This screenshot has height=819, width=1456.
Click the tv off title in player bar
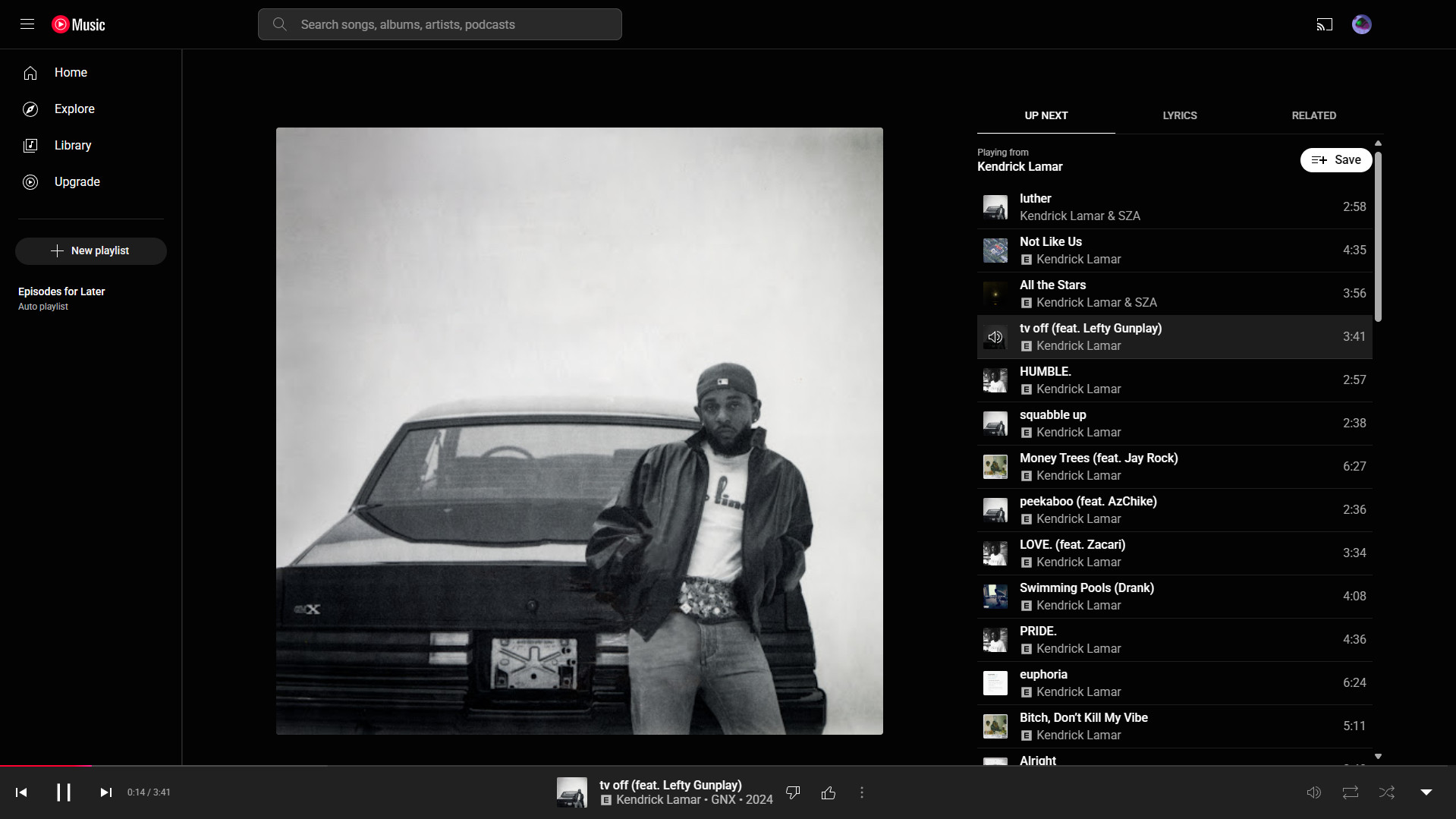pos(671,786)
